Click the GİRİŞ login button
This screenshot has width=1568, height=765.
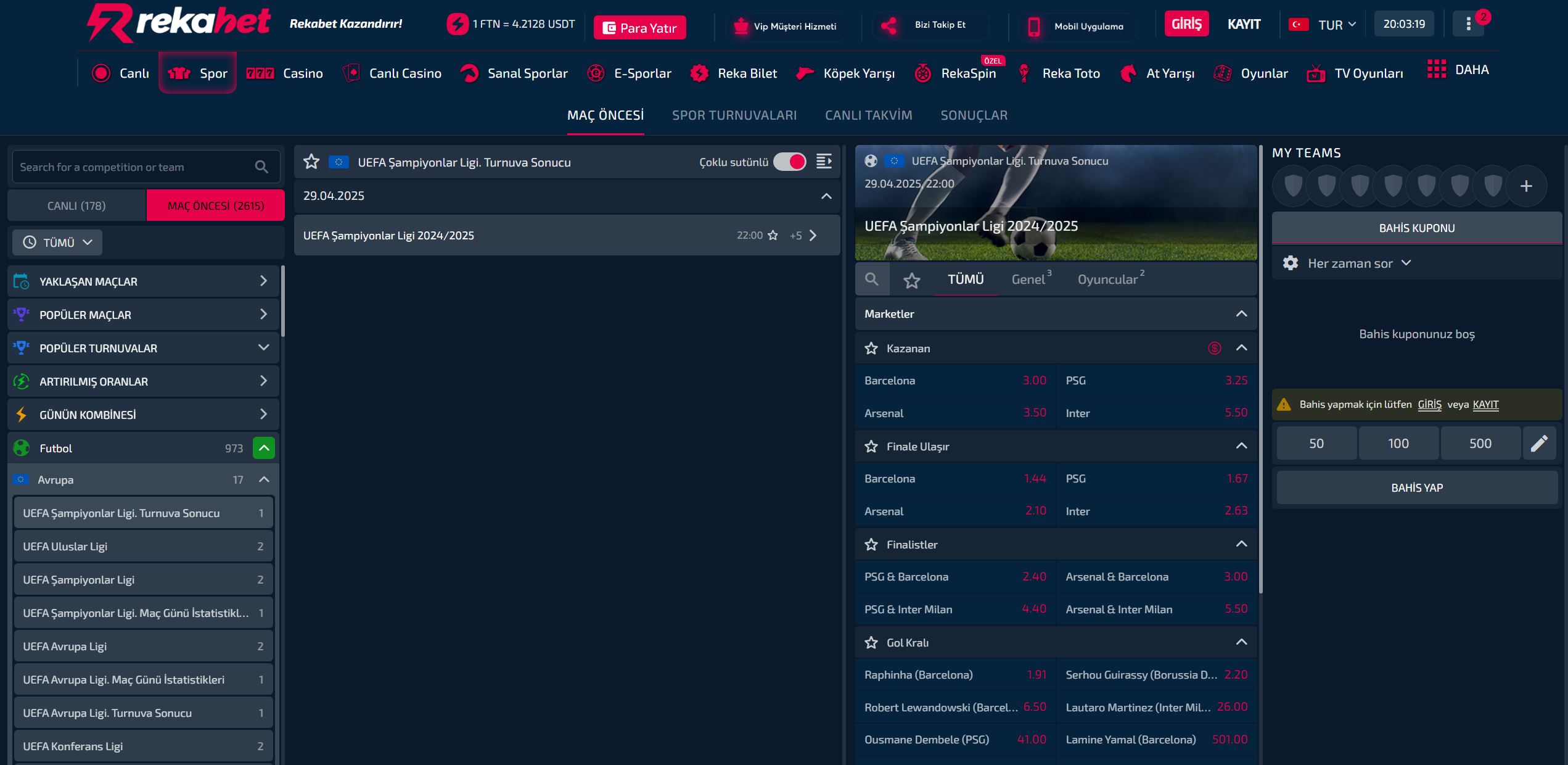coord(1186,24)
